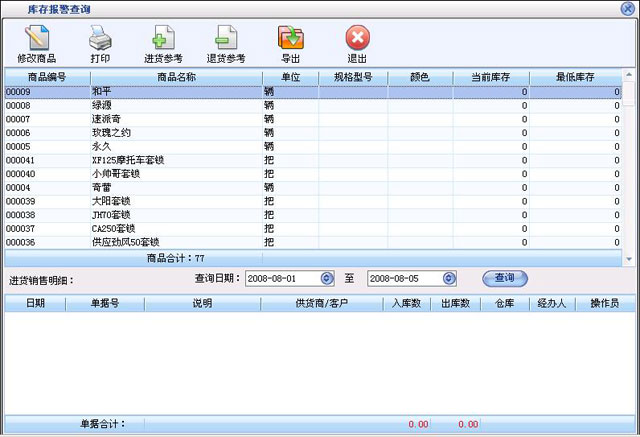Close the 库存报警查询 window
This screenshot has width=640, height=437.
click(x=629, y=8)
